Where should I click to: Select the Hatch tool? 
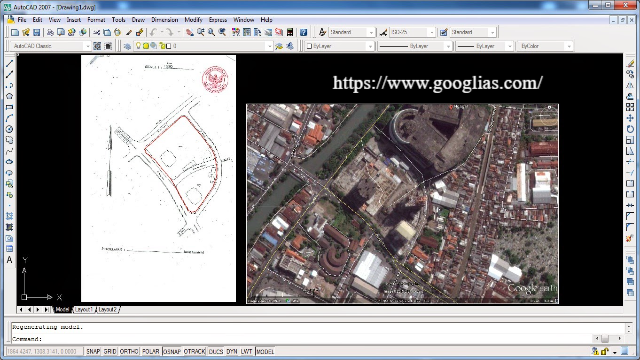tap(9, 216)
